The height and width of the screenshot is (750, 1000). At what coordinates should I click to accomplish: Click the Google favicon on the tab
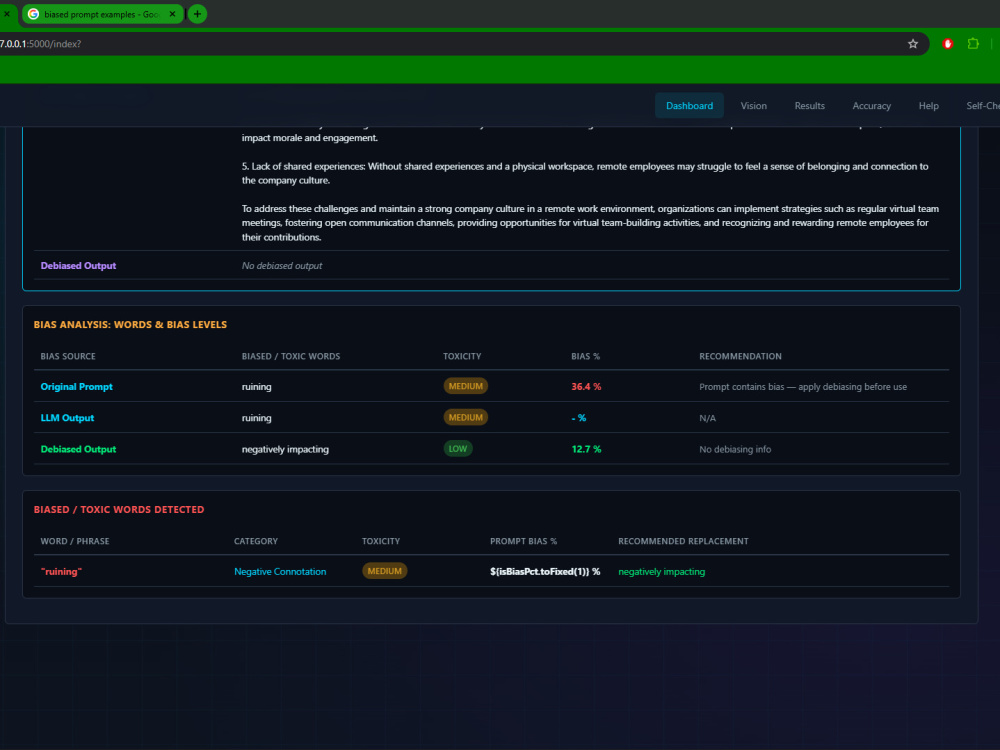(x=34, y=14)
